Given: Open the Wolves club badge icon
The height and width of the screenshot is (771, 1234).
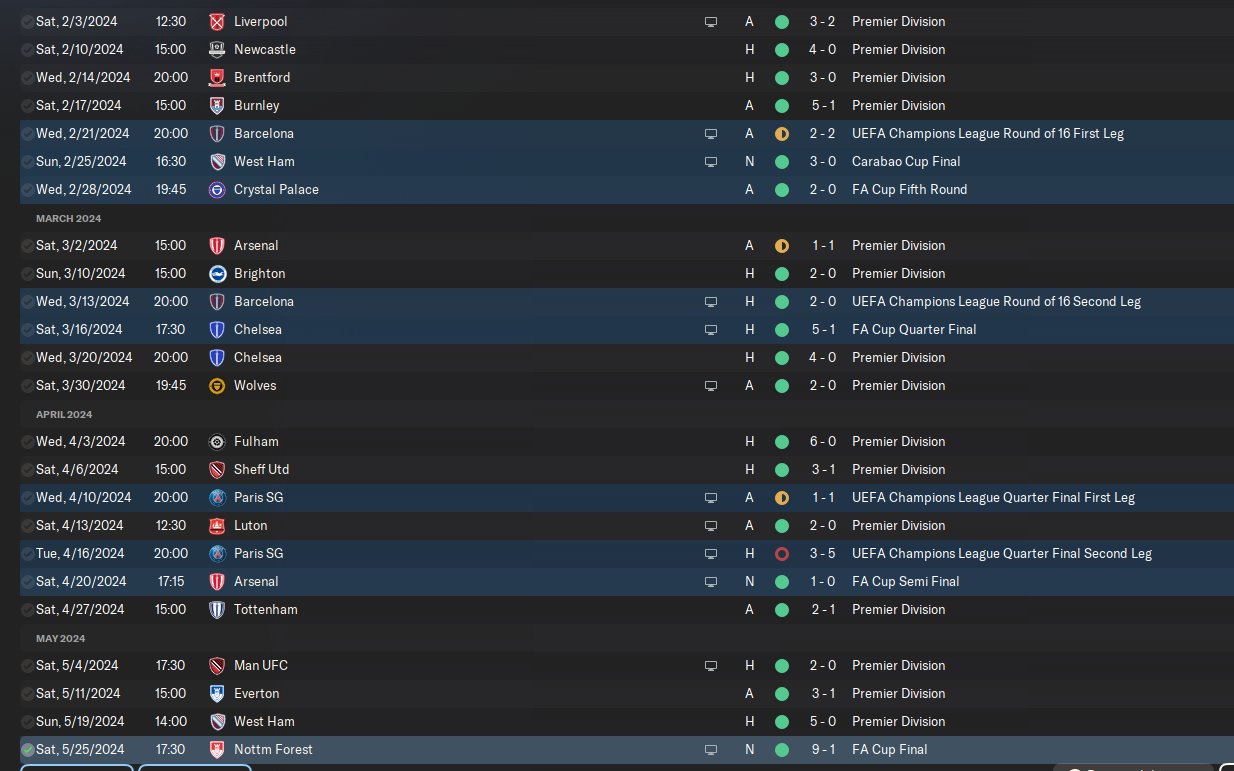Looking at the screenshot, I should (217, 385).
